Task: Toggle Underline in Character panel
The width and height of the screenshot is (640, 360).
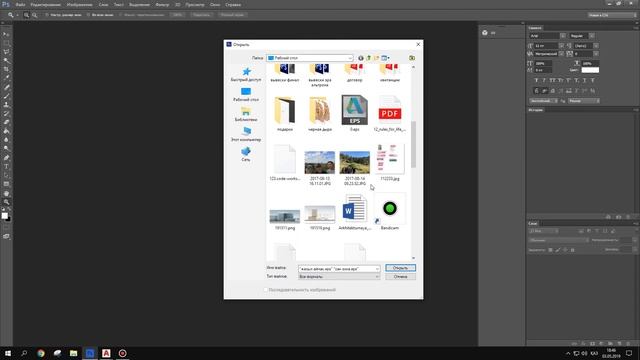Action: coord(584,81)
